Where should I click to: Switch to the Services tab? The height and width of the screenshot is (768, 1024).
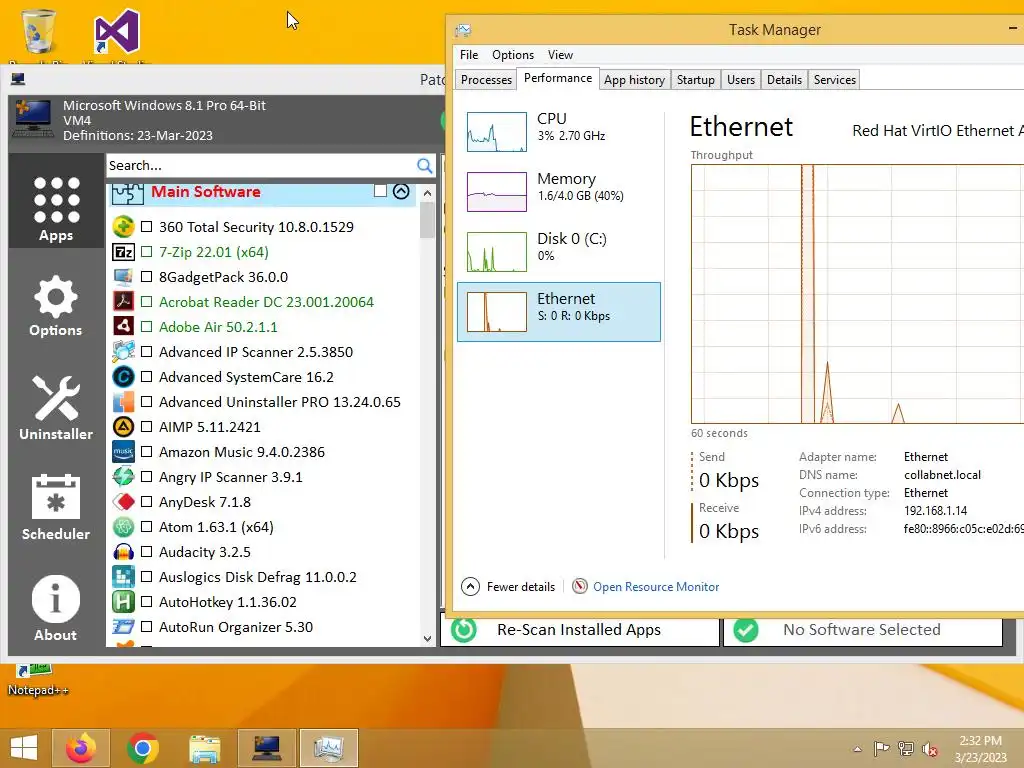835,80
